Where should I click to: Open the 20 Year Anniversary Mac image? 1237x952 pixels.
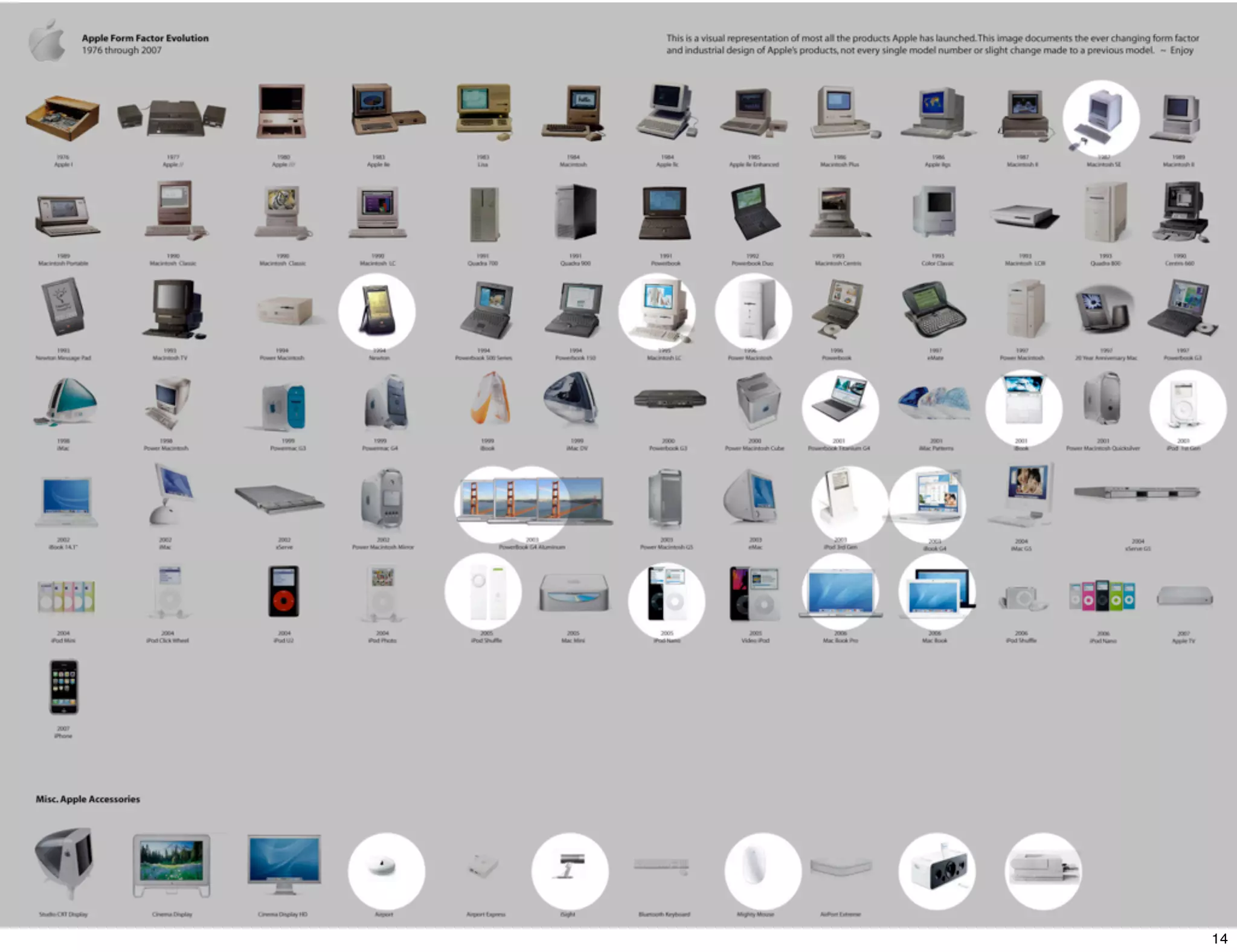(x=1104, y=310)
